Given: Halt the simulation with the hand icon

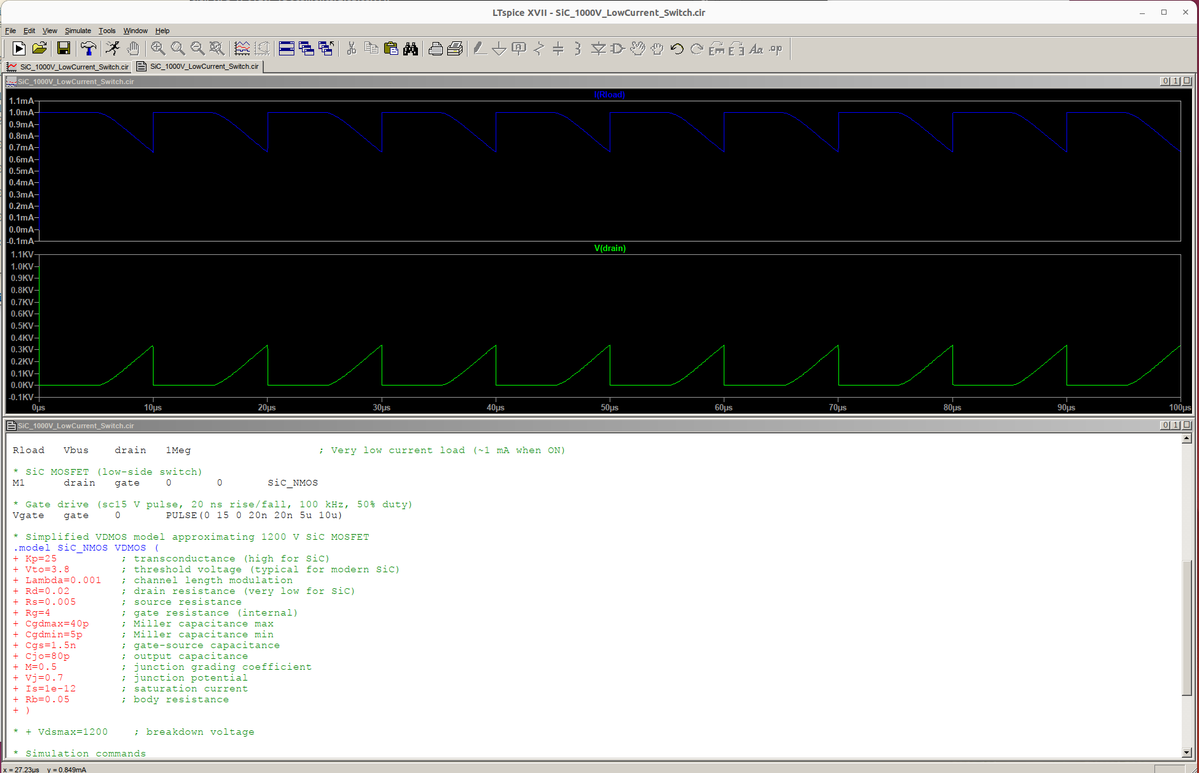Looking at the screenshot, I should pyautogui.click(x=133, y=49).
